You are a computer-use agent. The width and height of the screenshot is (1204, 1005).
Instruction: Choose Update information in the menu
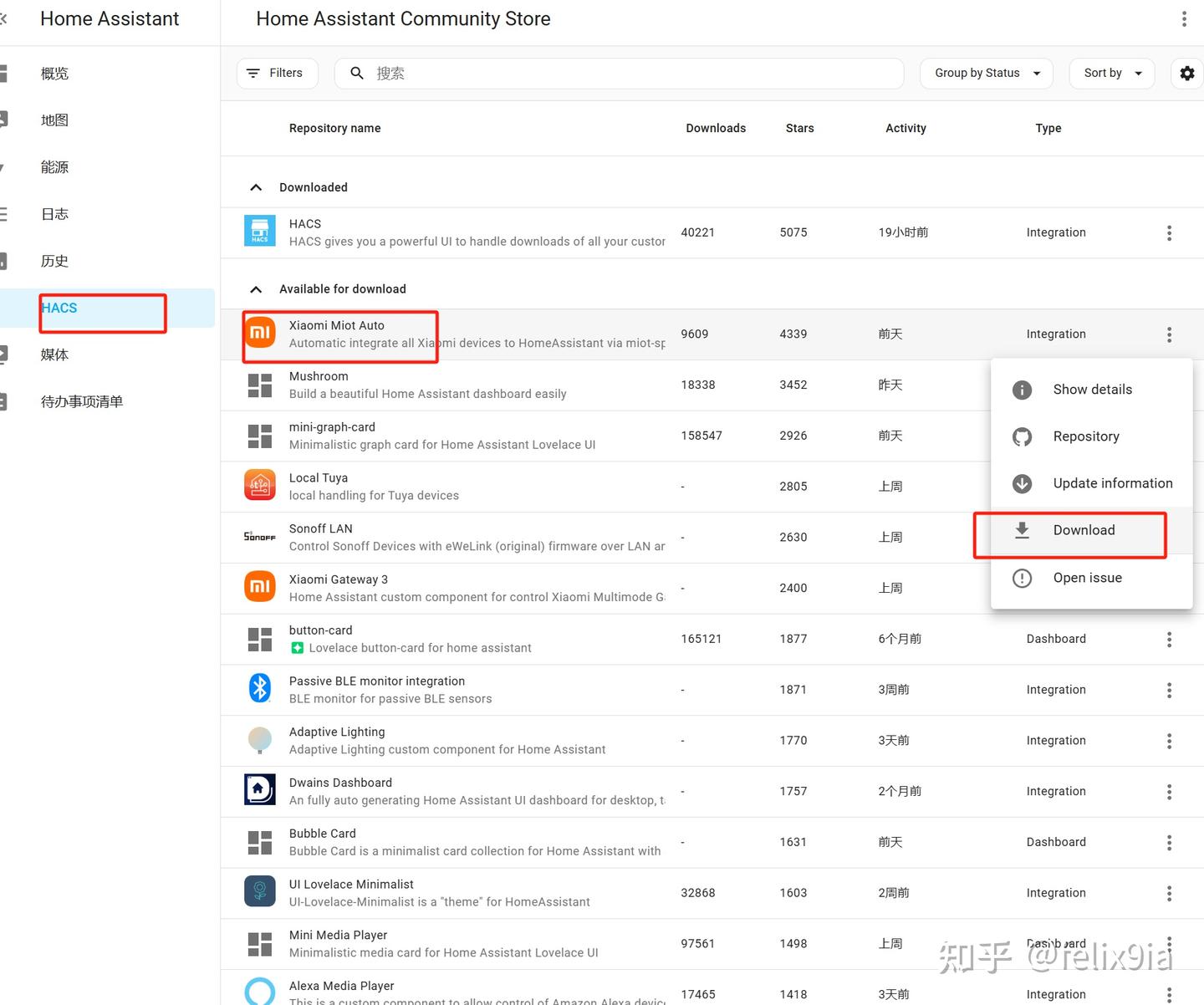[1113, 482]
